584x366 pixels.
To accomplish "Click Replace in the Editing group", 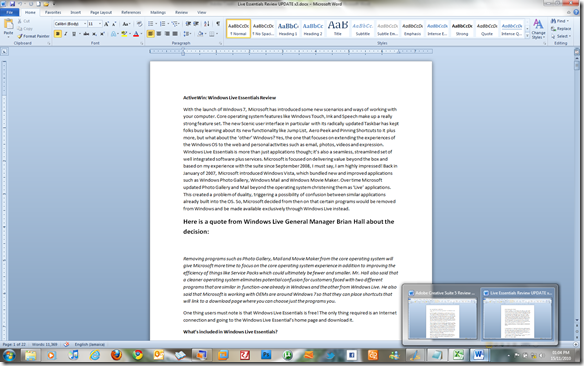I will 561,29.
